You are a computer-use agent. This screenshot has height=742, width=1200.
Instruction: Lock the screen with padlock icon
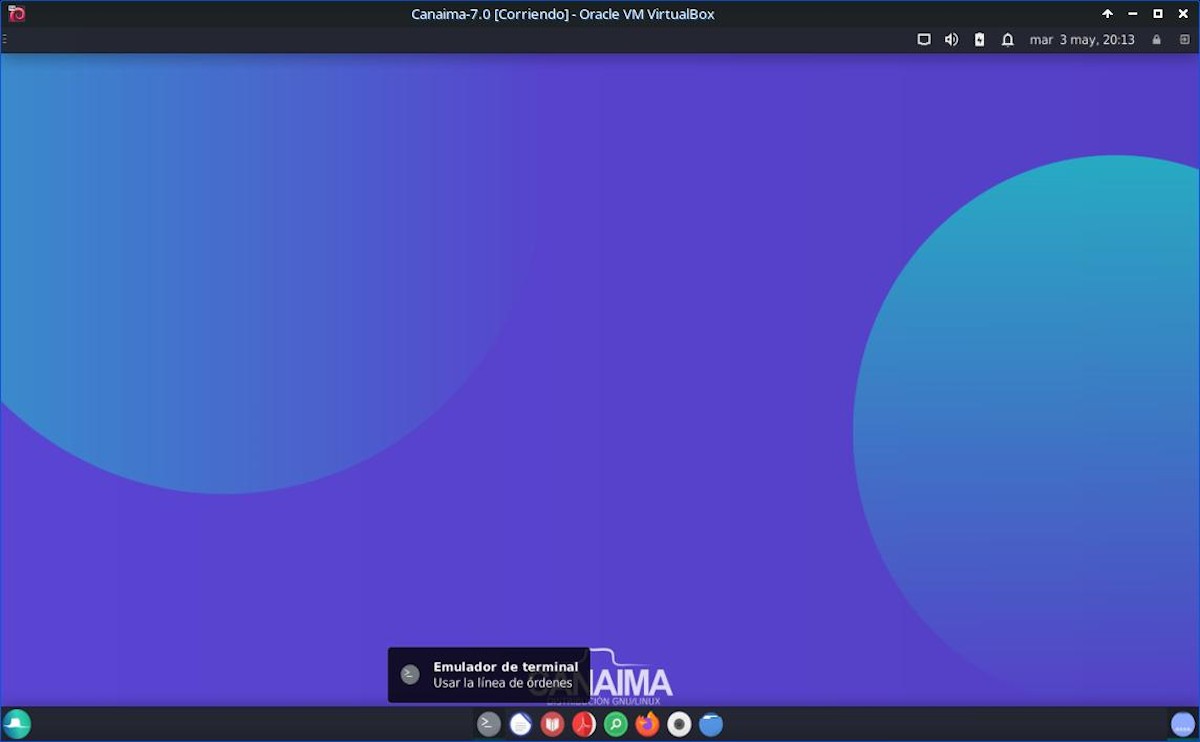click(1157, 40)
